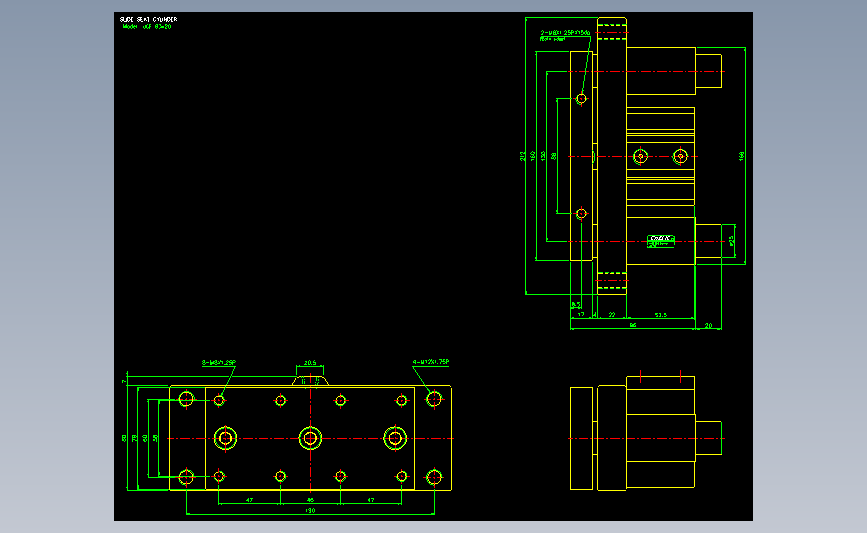Click the "2-M8" callout in side view

pyautogui.click(x=565, y=33)
